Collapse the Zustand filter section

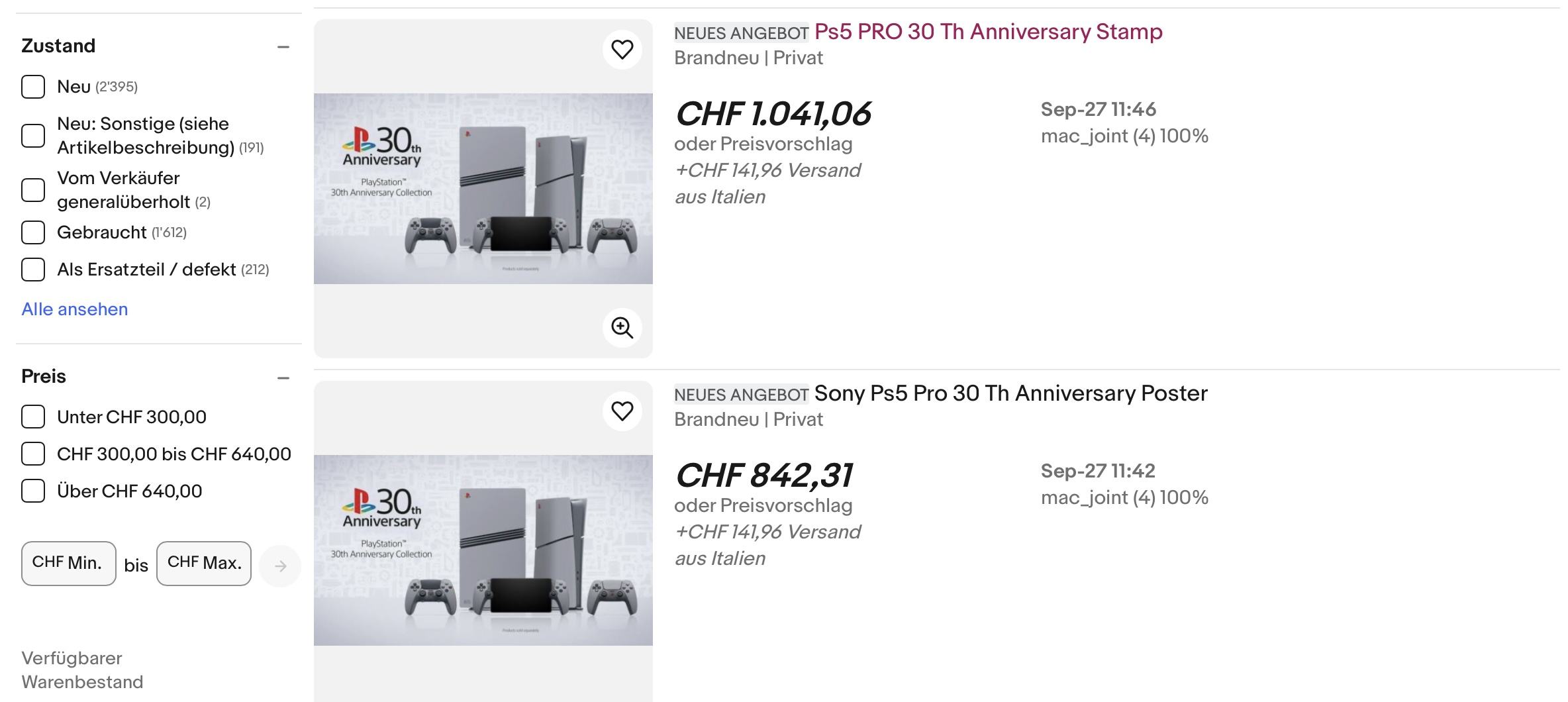283,47
